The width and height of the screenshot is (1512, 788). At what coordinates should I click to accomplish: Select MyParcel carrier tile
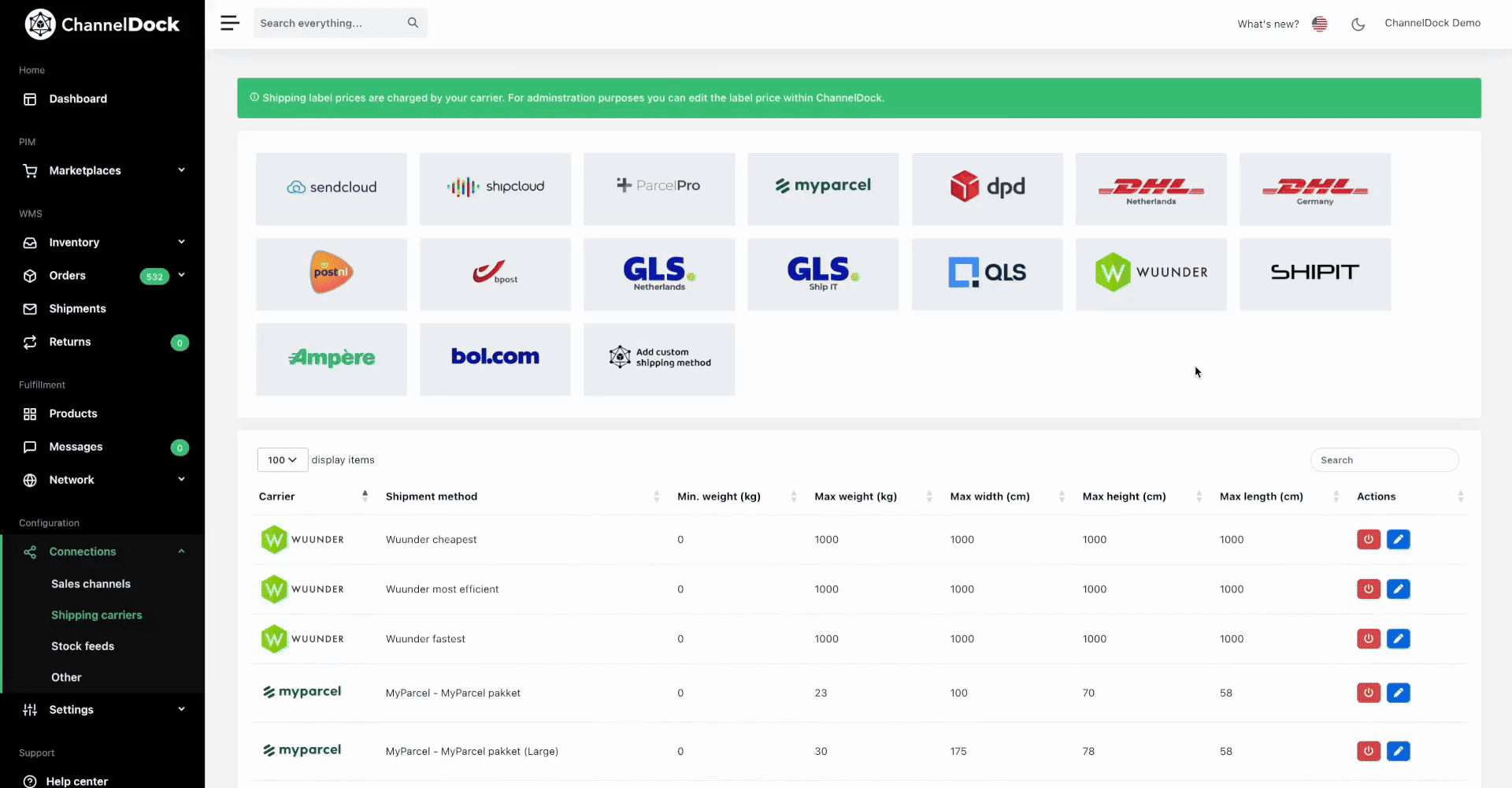823,189
